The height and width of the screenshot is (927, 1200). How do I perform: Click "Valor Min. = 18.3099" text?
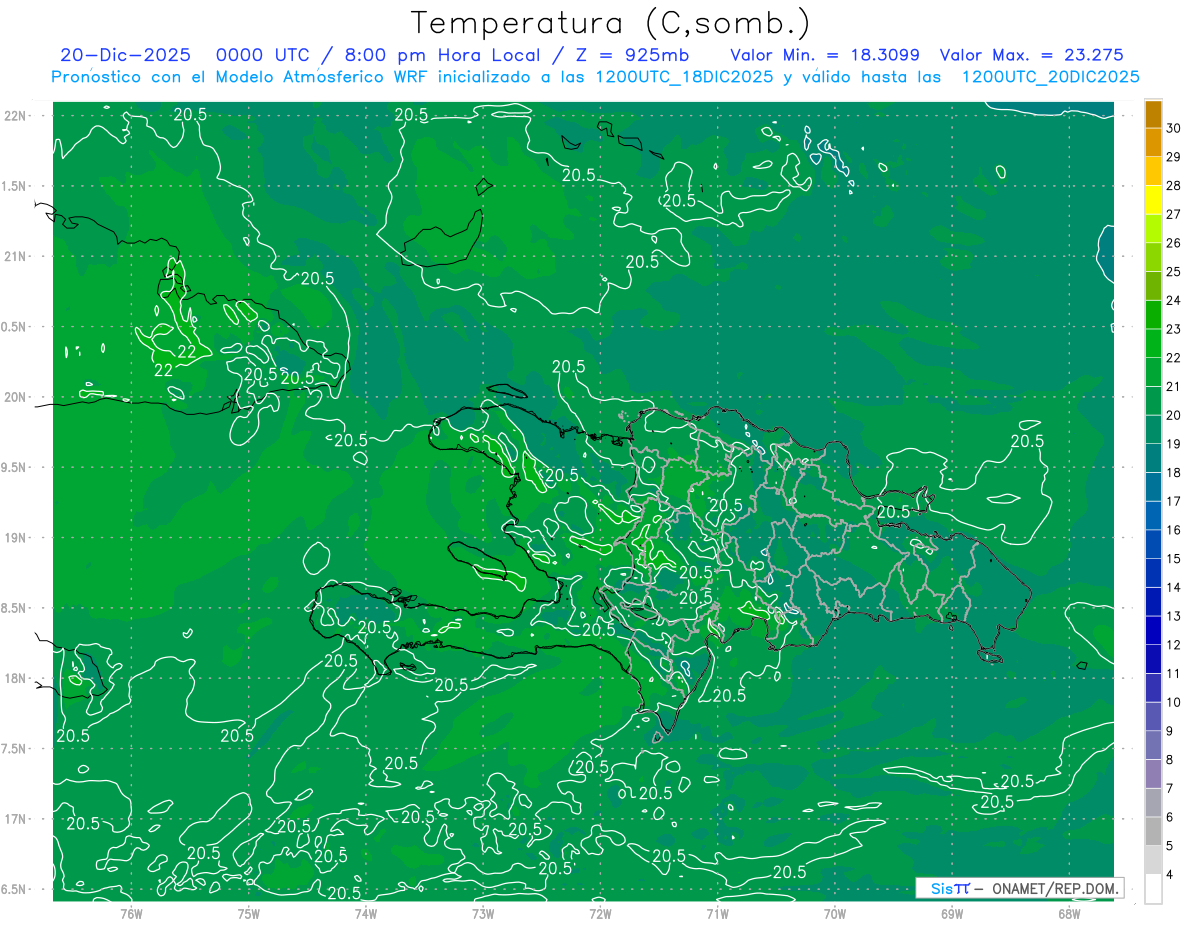click(824, 55)
